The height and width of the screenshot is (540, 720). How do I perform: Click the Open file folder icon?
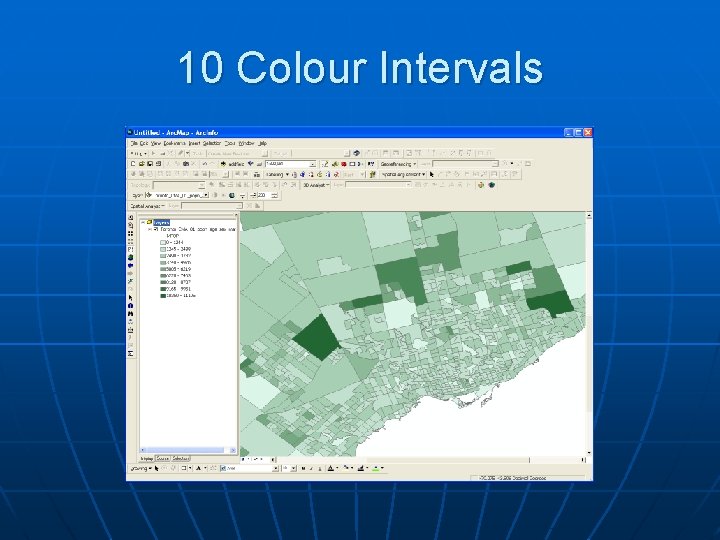click(x=141, y=163)
